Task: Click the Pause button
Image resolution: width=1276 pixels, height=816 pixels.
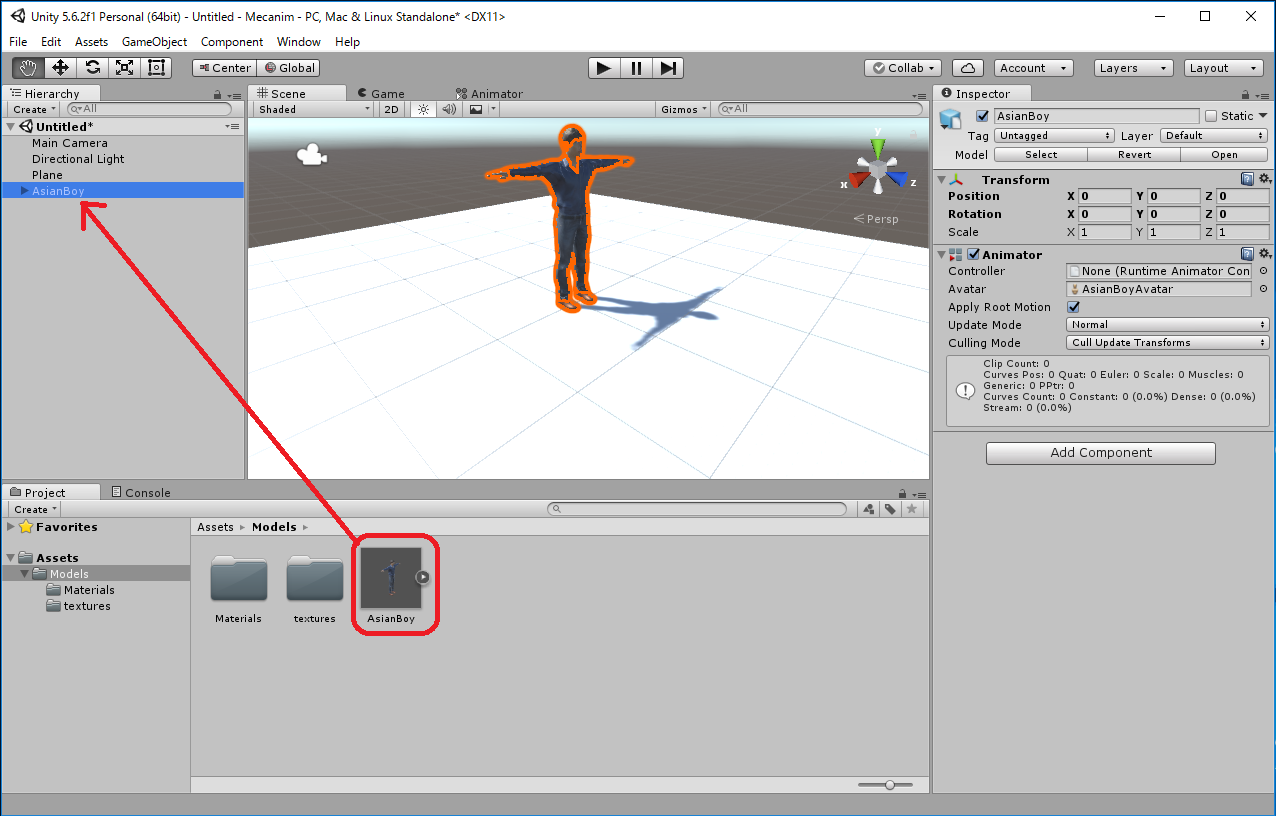Action: tap(635, 68)
